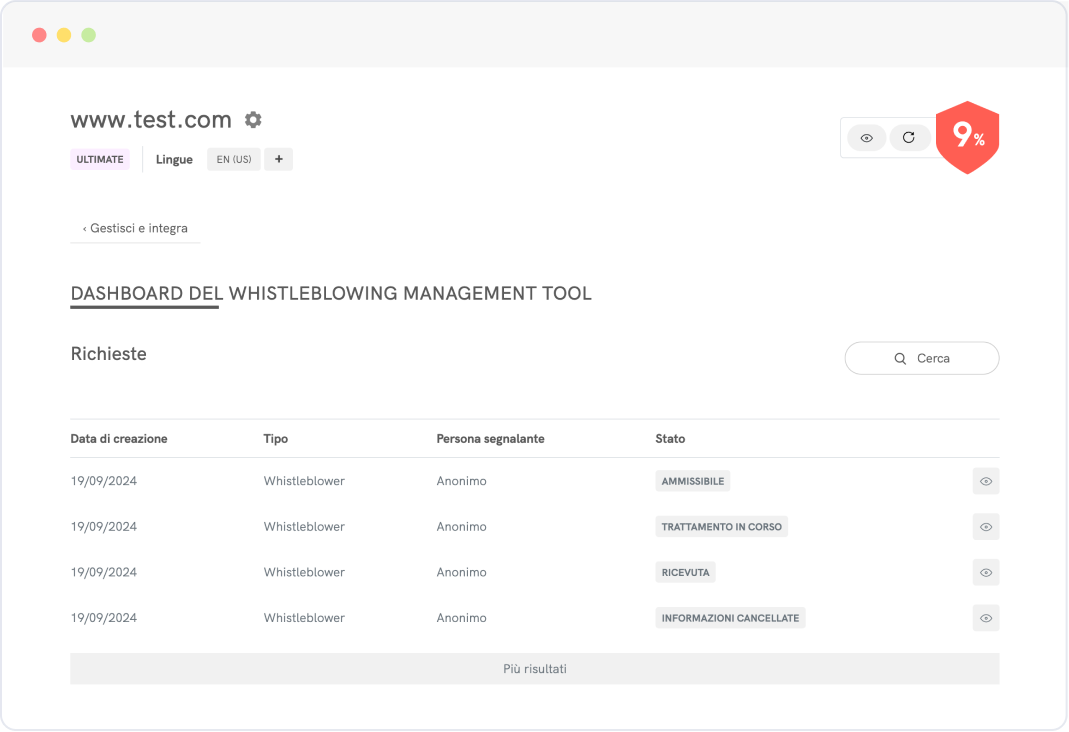The image size is (1069, 732).
Task: Click the AMMISSIBILE status tag
Action: (x=692, y=481)
